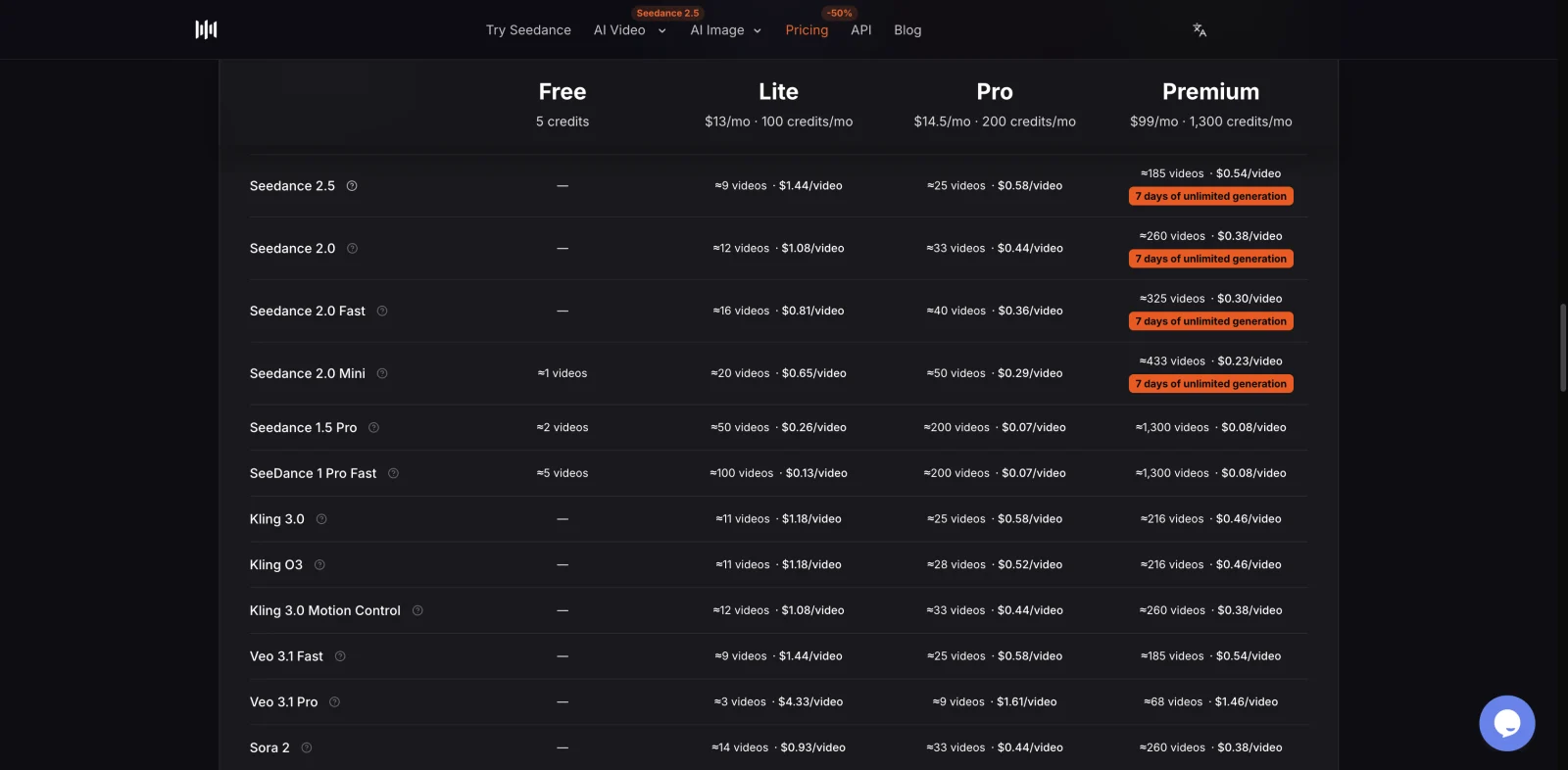Select the Premium plan column header
The height and width of the screenshot is (770, 1568).
click(1211, 92)
